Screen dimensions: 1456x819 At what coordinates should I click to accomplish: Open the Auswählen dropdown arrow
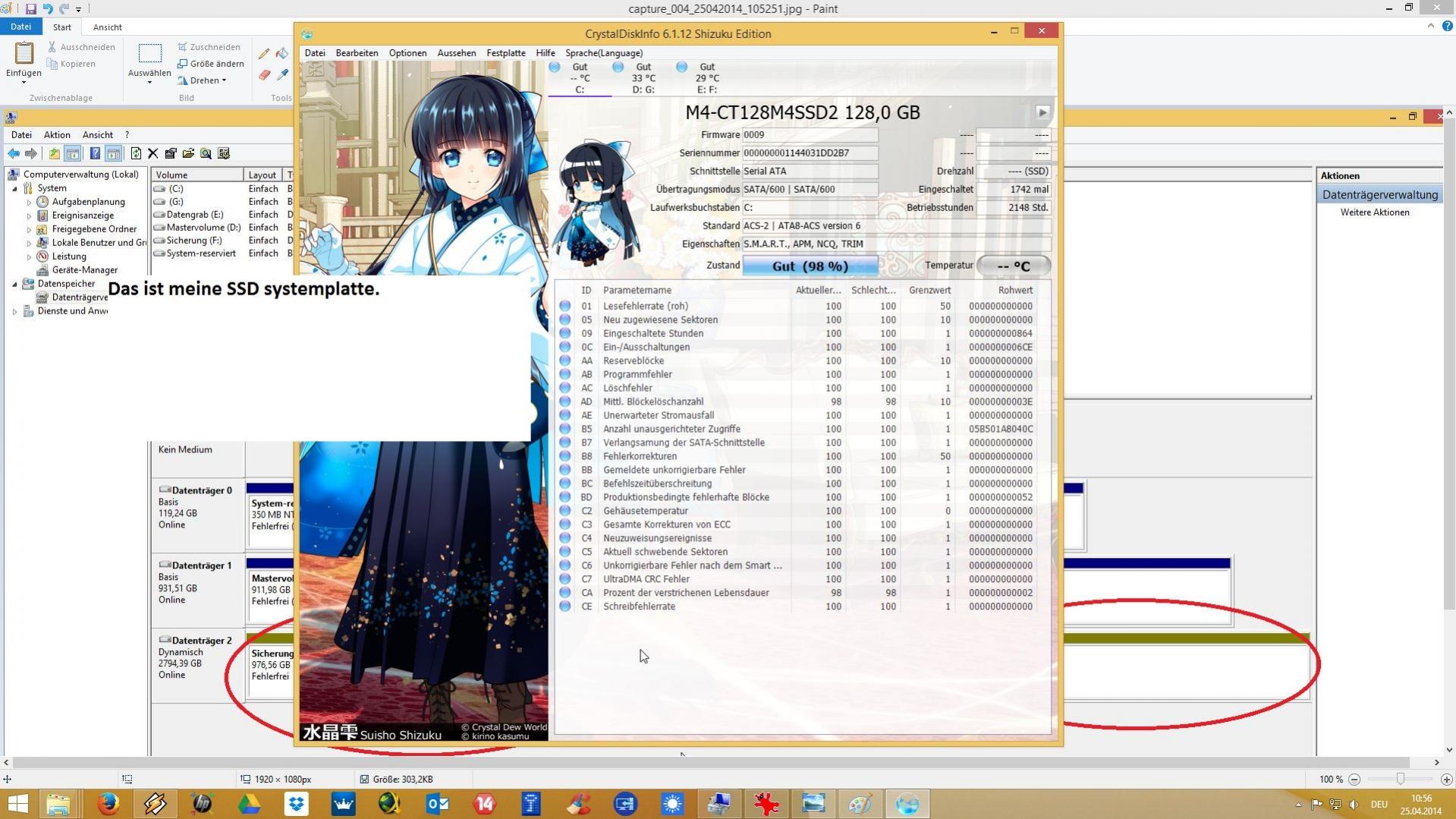pos(149,82)
